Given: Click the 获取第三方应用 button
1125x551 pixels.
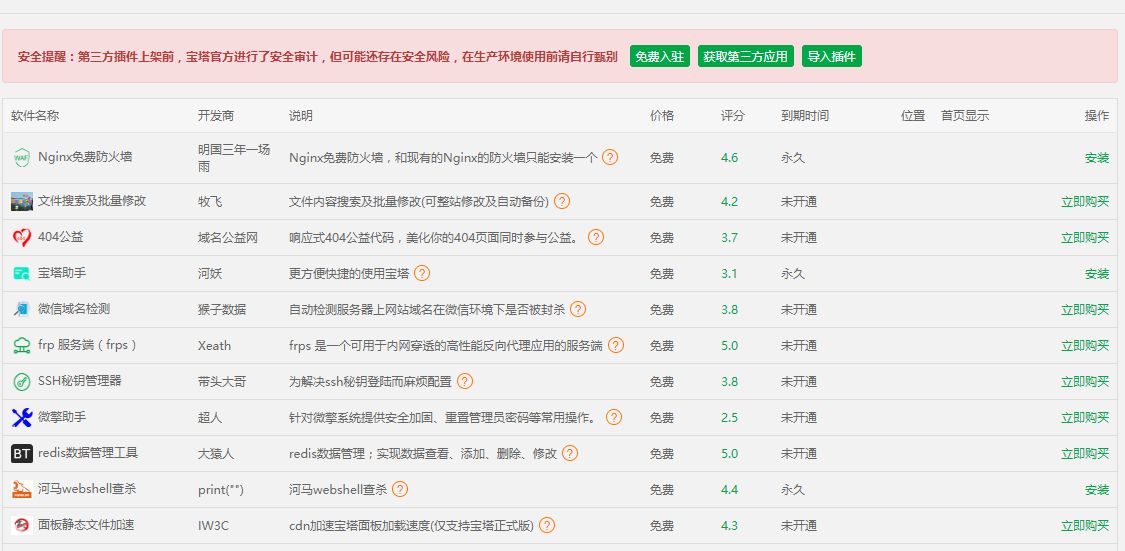Looking at the screenshot, I should [745, 57].
